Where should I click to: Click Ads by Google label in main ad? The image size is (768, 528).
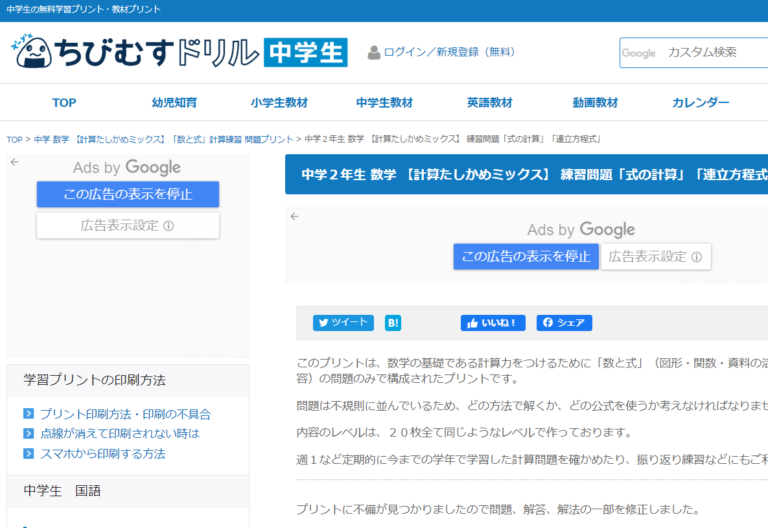point(581,229)
